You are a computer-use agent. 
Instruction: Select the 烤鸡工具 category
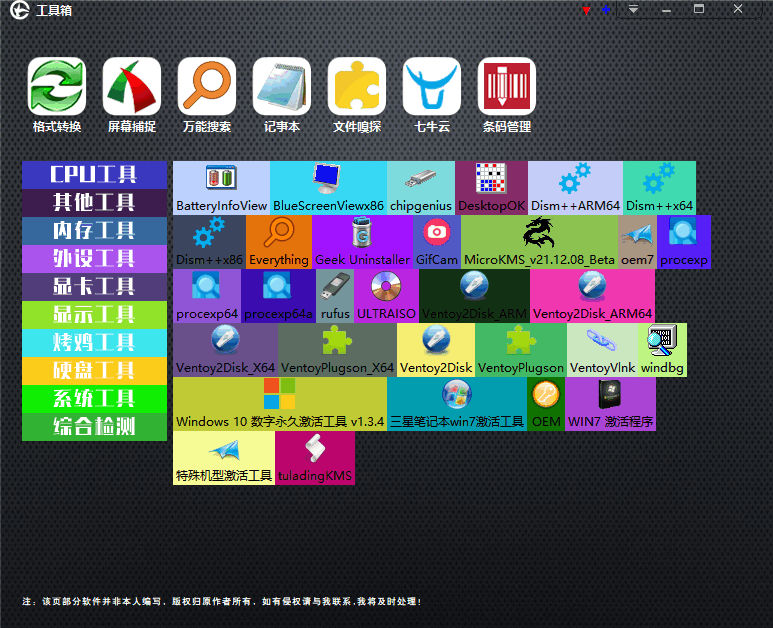[95, 343]
